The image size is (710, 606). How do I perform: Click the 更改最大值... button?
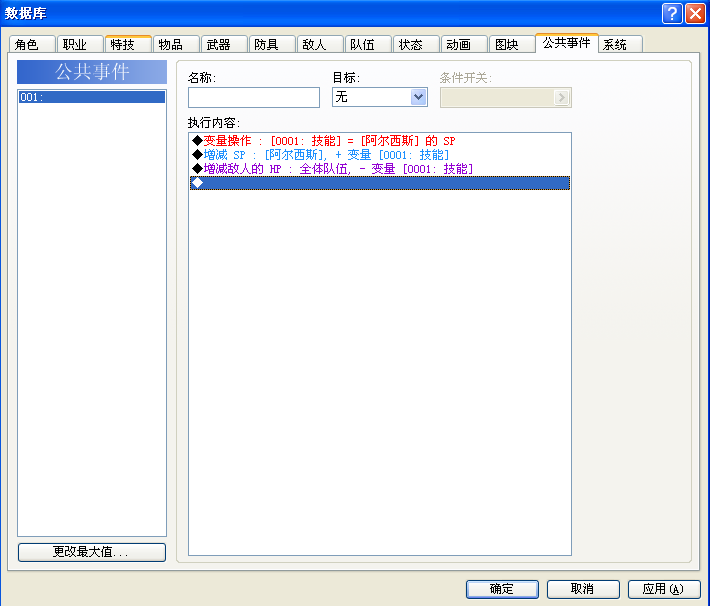coord(92,552)
